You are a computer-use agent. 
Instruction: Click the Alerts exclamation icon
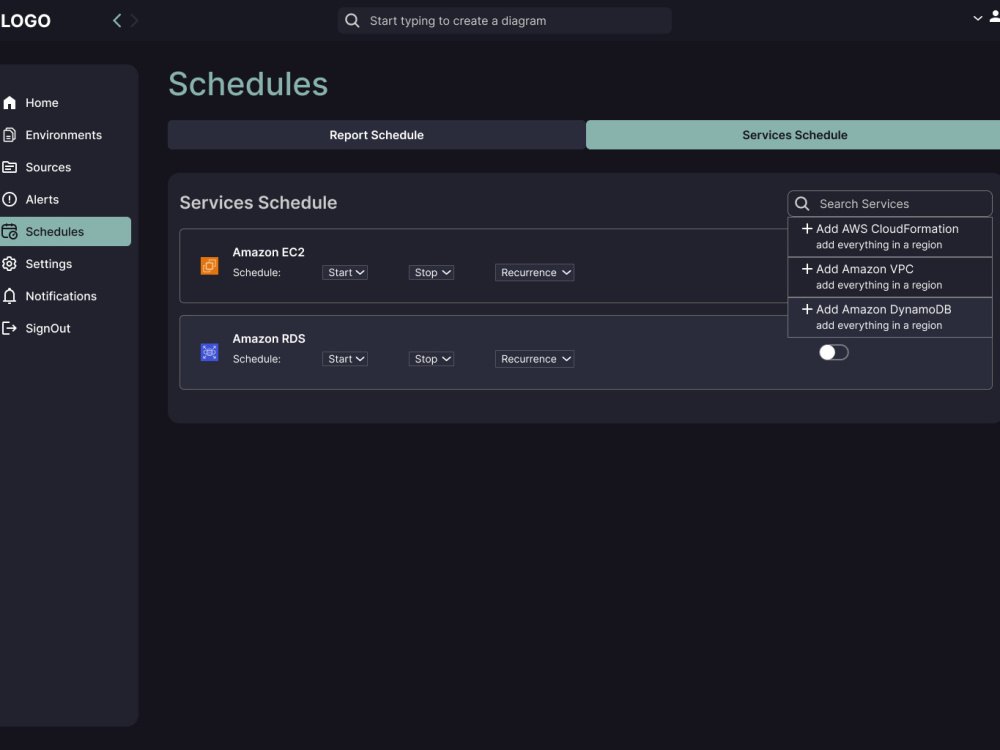[x=10, y=199]
